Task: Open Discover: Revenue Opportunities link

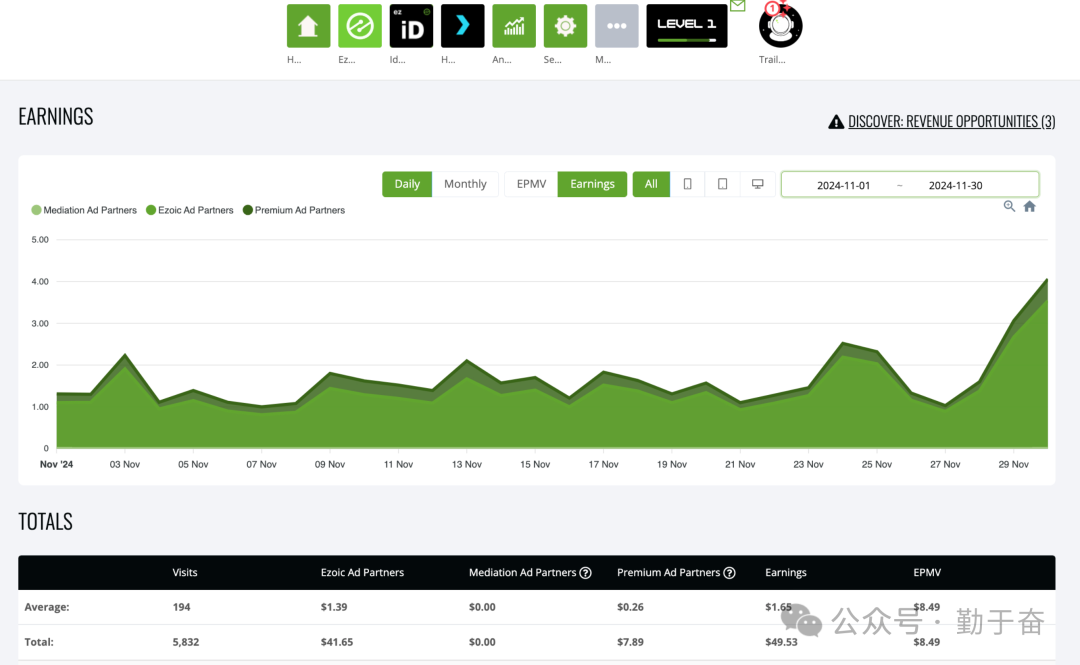Action: click(x=950, y=122)
